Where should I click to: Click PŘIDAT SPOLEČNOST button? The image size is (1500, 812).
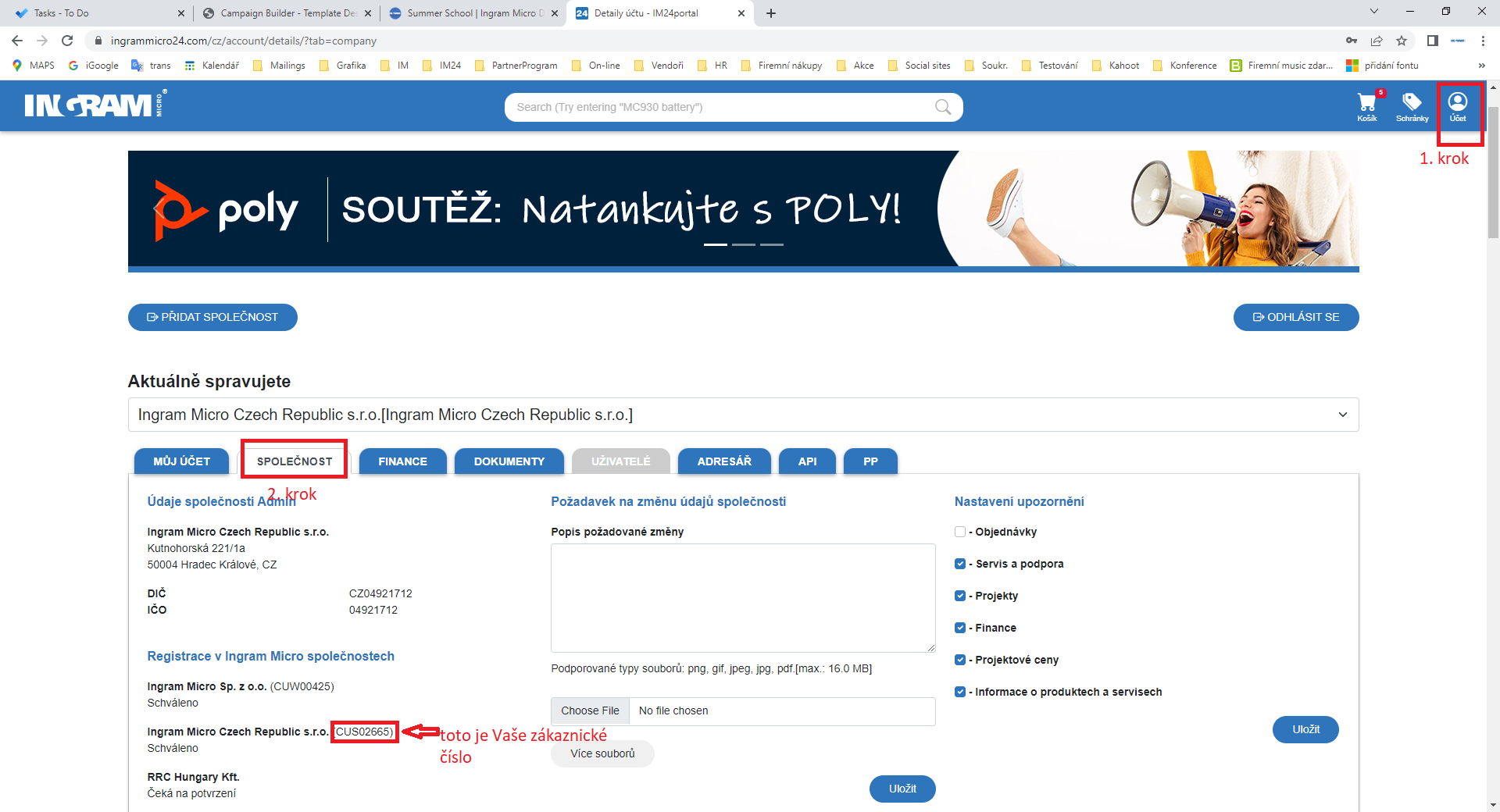point(212,317)
